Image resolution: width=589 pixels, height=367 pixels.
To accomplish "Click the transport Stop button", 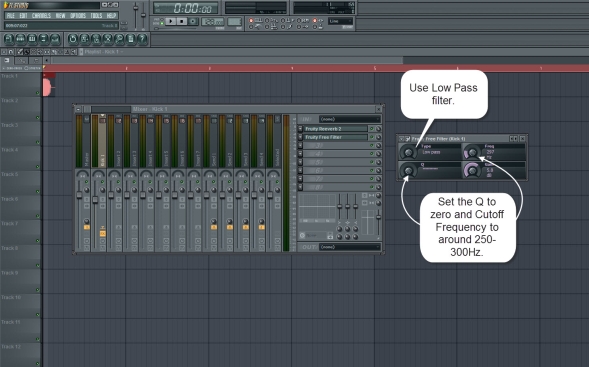I will pos(182,21).
